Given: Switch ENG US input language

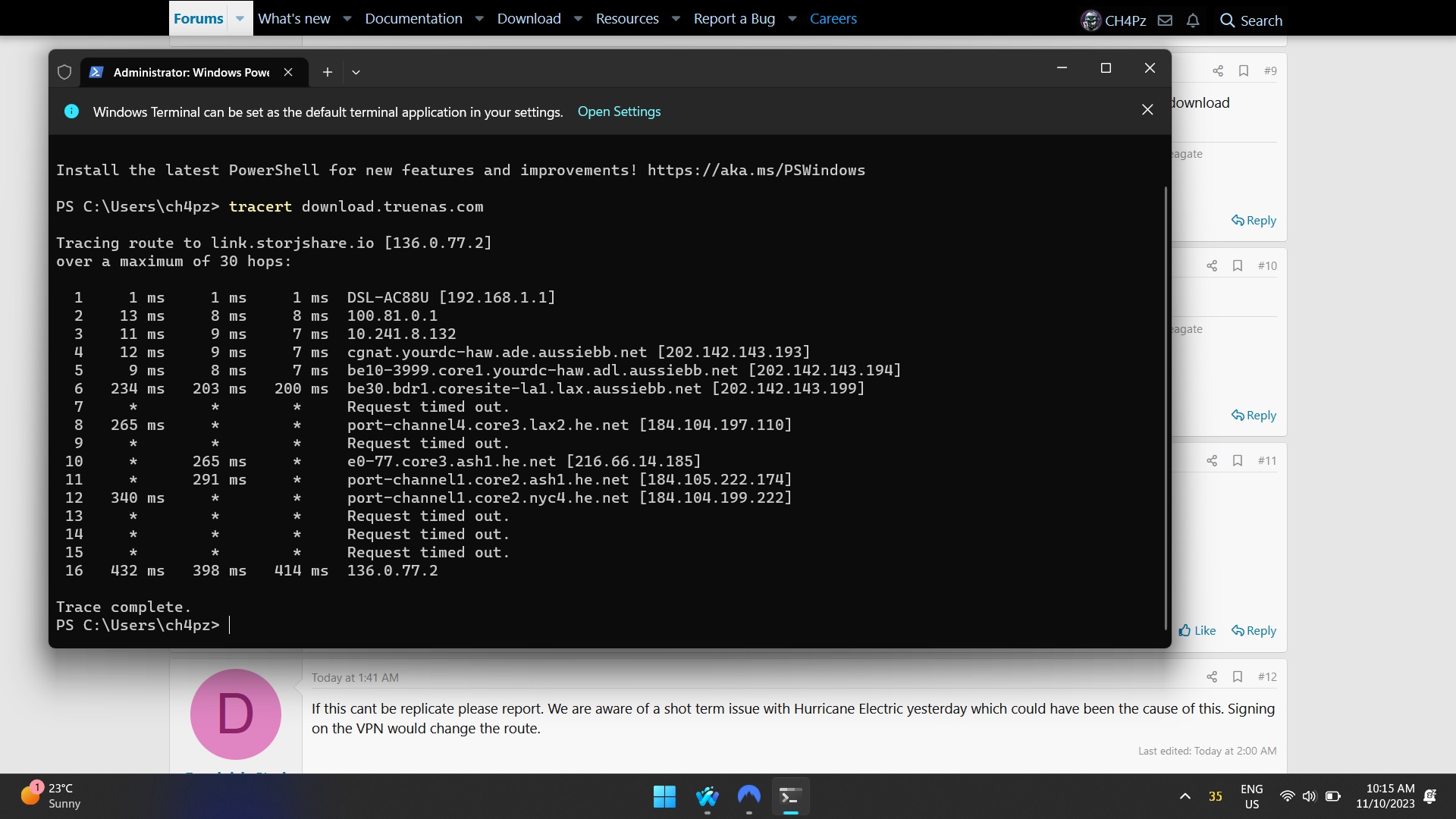Looking at the screenshot, I should 1252,796.
